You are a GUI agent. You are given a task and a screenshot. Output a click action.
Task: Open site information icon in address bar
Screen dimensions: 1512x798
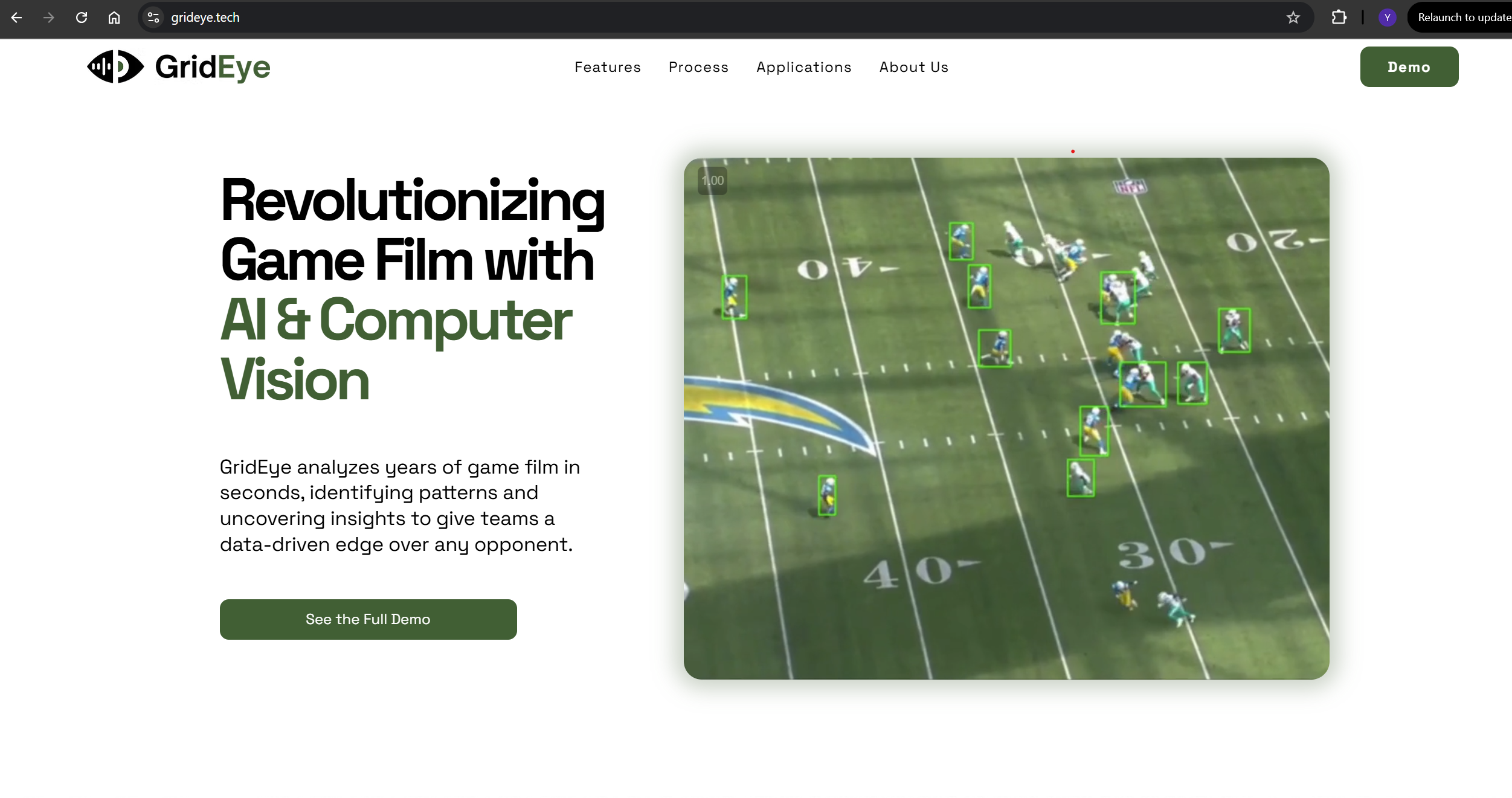tap(153, 18)
